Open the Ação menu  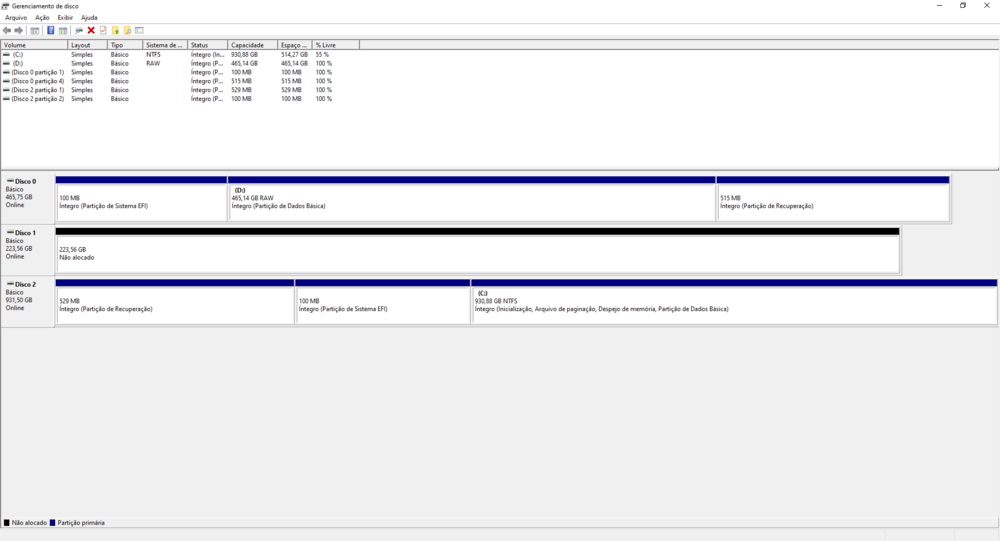coord(42,18)
